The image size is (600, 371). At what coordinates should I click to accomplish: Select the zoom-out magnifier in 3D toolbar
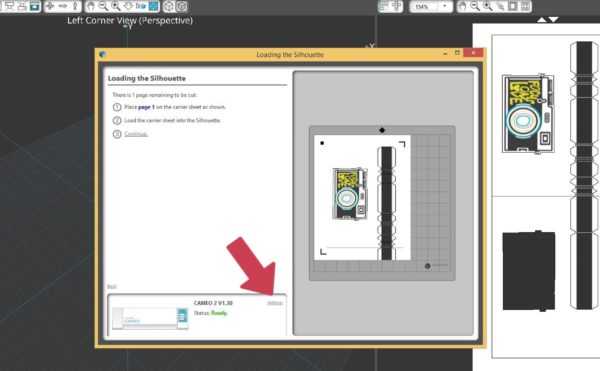point(103,6)
